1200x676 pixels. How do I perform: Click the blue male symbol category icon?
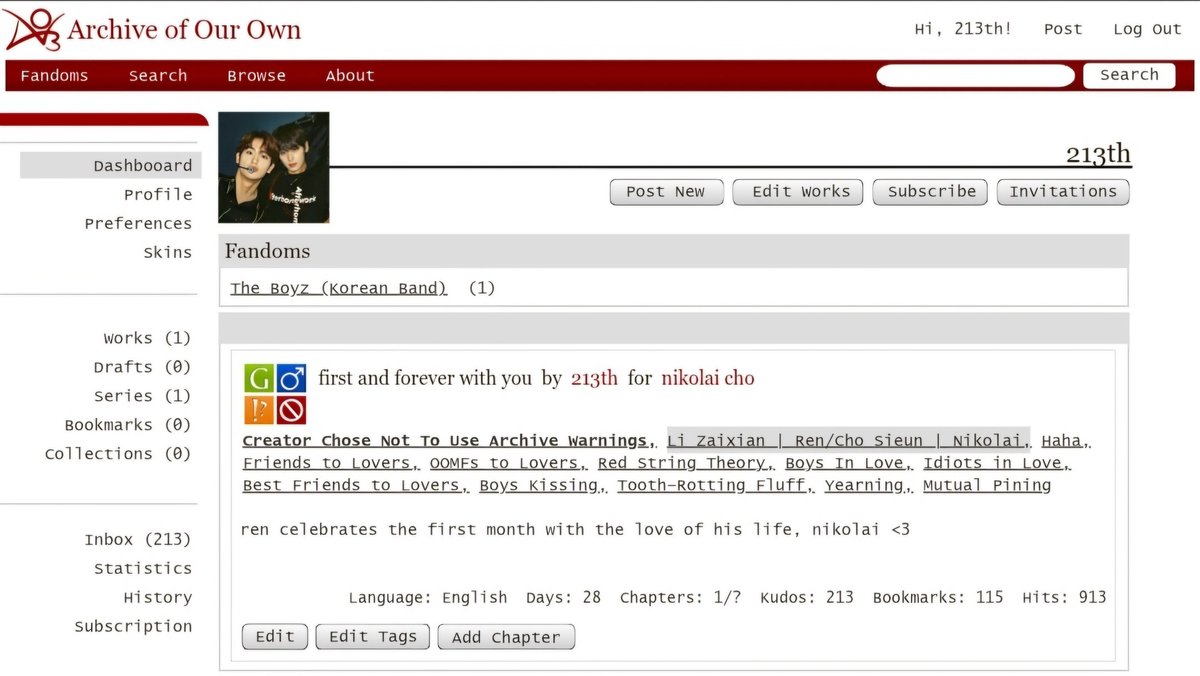pos(291,378)
